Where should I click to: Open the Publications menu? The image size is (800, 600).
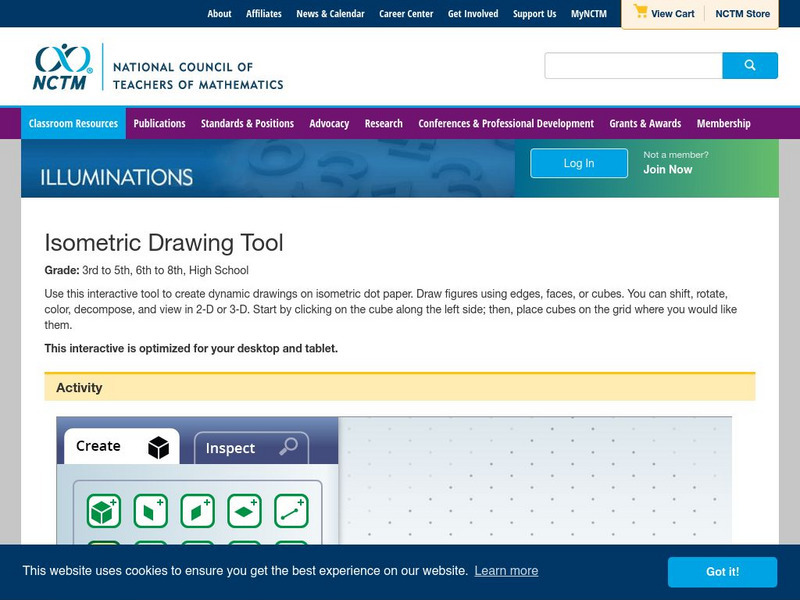(159, 124)
